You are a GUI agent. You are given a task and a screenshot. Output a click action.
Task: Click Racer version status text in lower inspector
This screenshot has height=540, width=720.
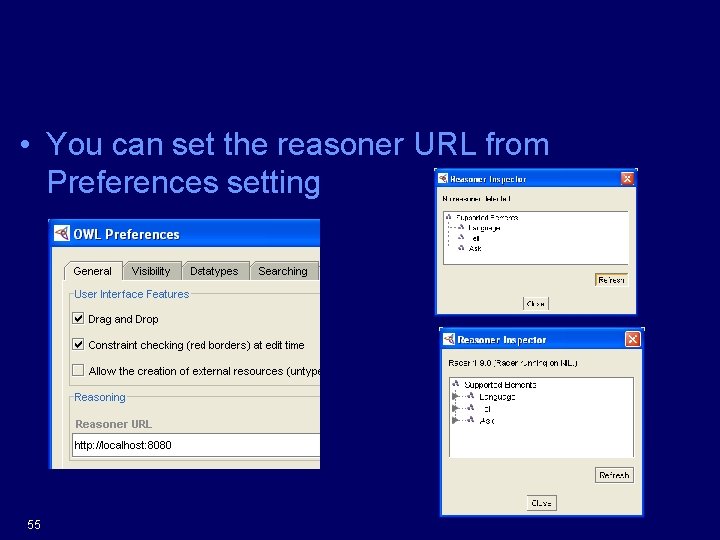pyautogui.click(x=513, y=363)
